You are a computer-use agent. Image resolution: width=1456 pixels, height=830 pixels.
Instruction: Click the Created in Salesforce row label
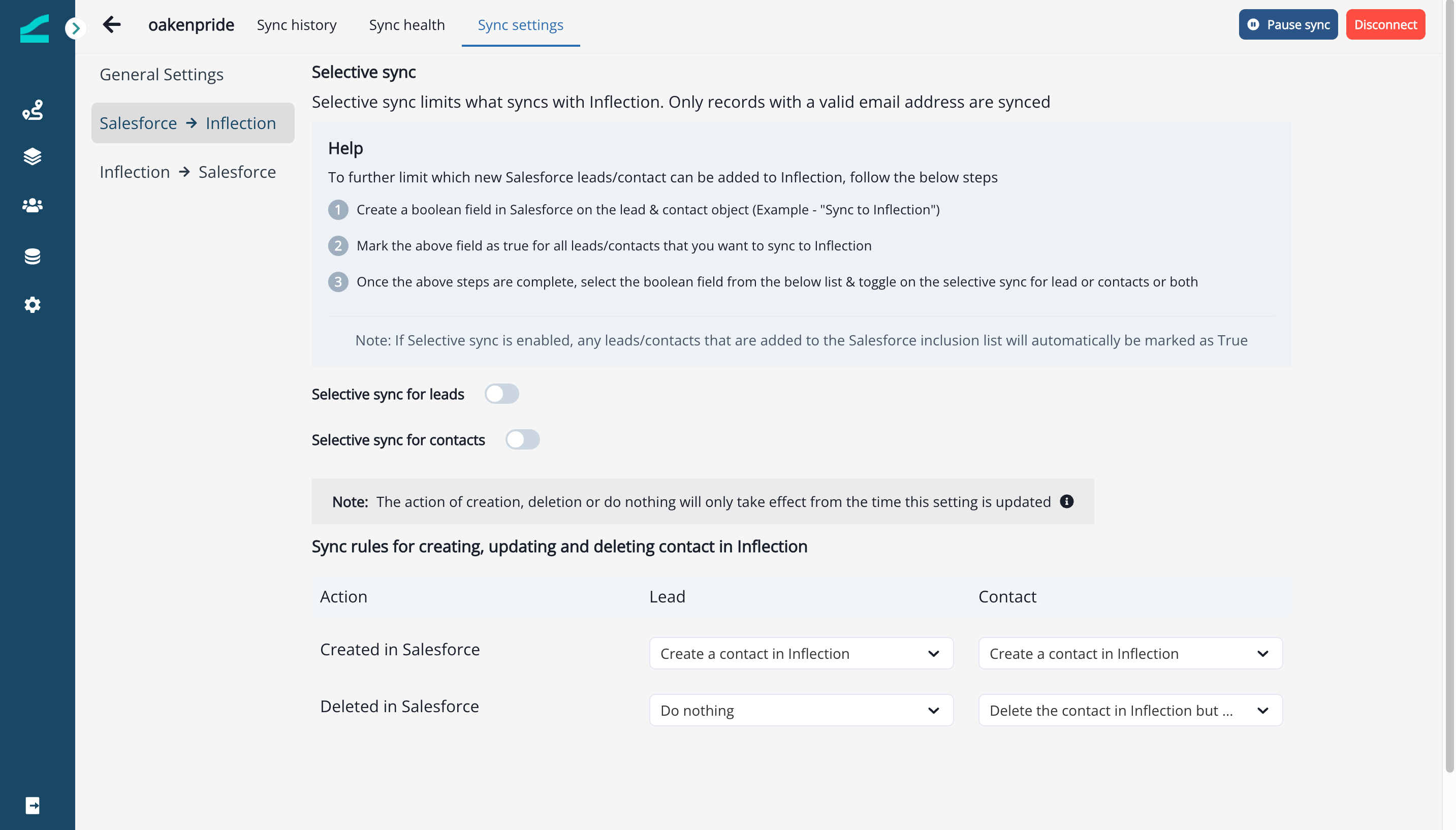[x=400, y=649]
